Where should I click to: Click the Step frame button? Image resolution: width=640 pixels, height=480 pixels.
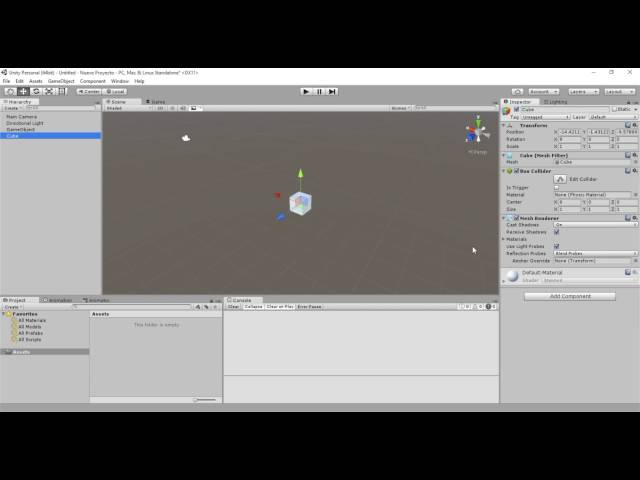click(332, 91)
